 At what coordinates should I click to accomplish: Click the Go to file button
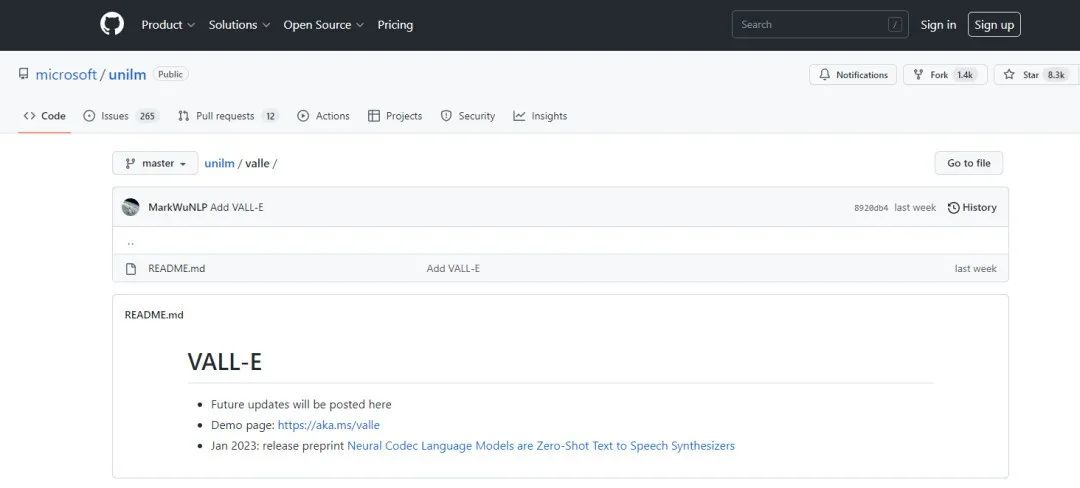click(x=968, y=163)
